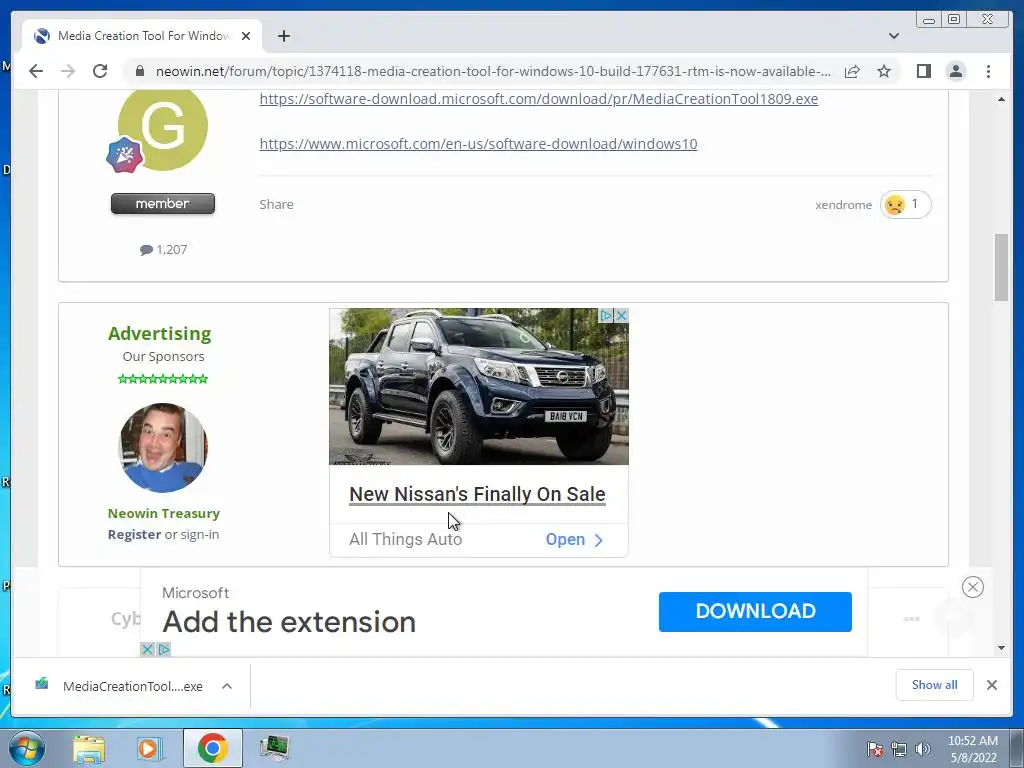
Task: Open the MediaCreationTool1809.exe download link
Action: [x=538, y=99]
